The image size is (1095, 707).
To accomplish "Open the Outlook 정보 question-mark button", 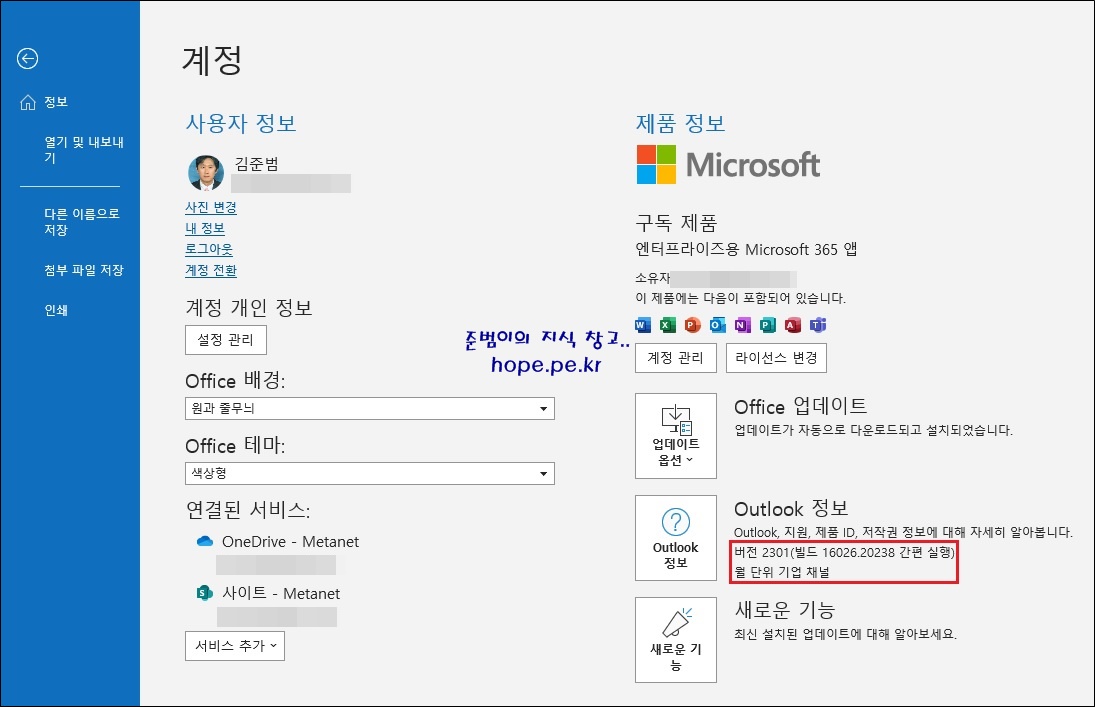I will [675, 538].
